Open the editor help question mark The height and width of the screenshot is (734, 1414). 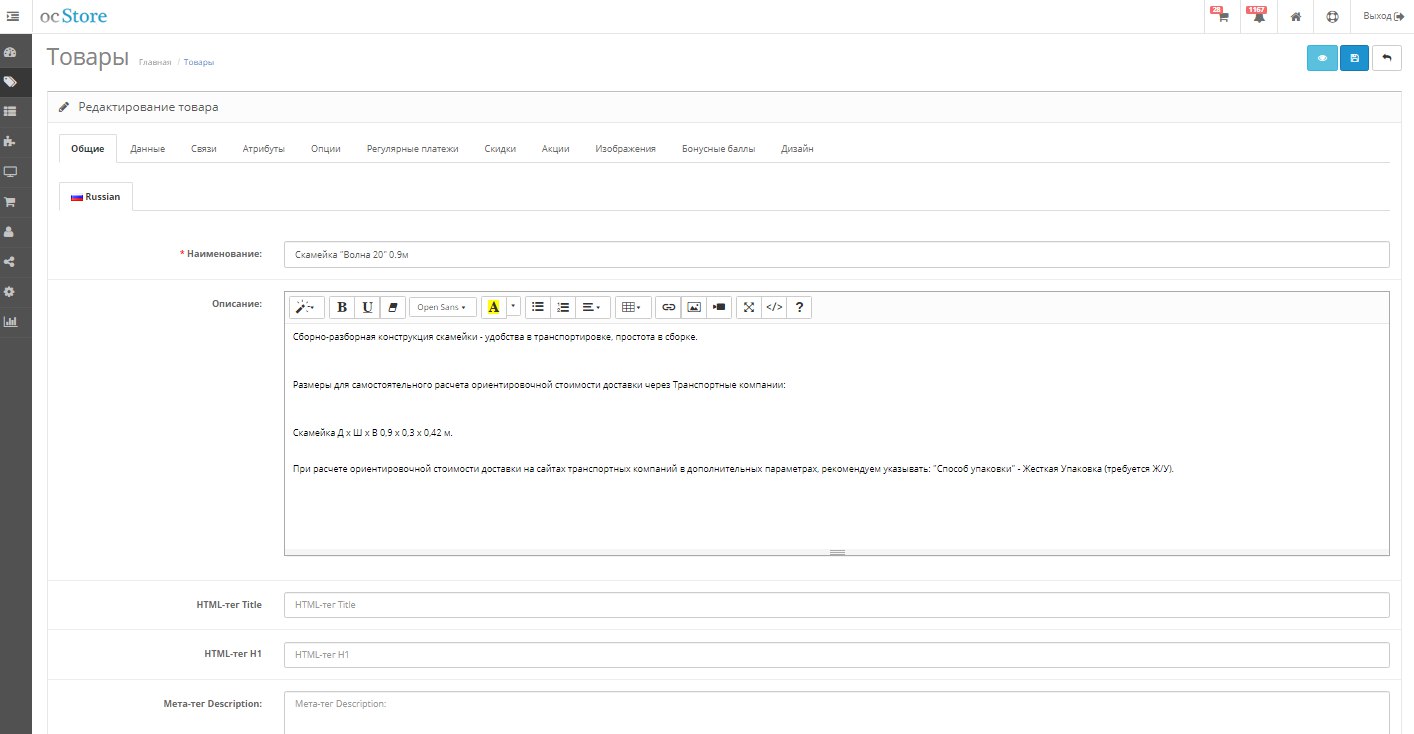(799, 307)
